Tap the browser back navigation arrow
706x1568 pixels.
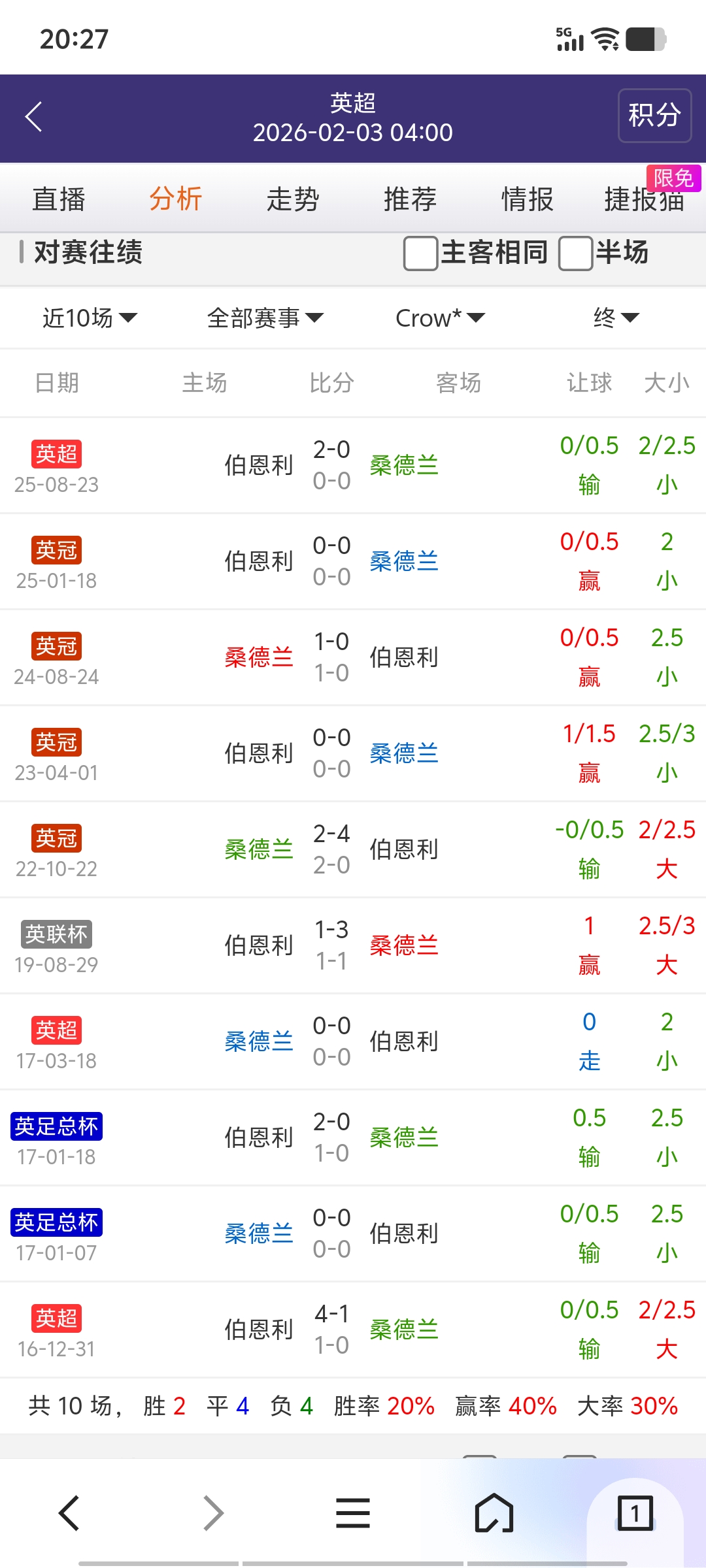click(69, 1513)
